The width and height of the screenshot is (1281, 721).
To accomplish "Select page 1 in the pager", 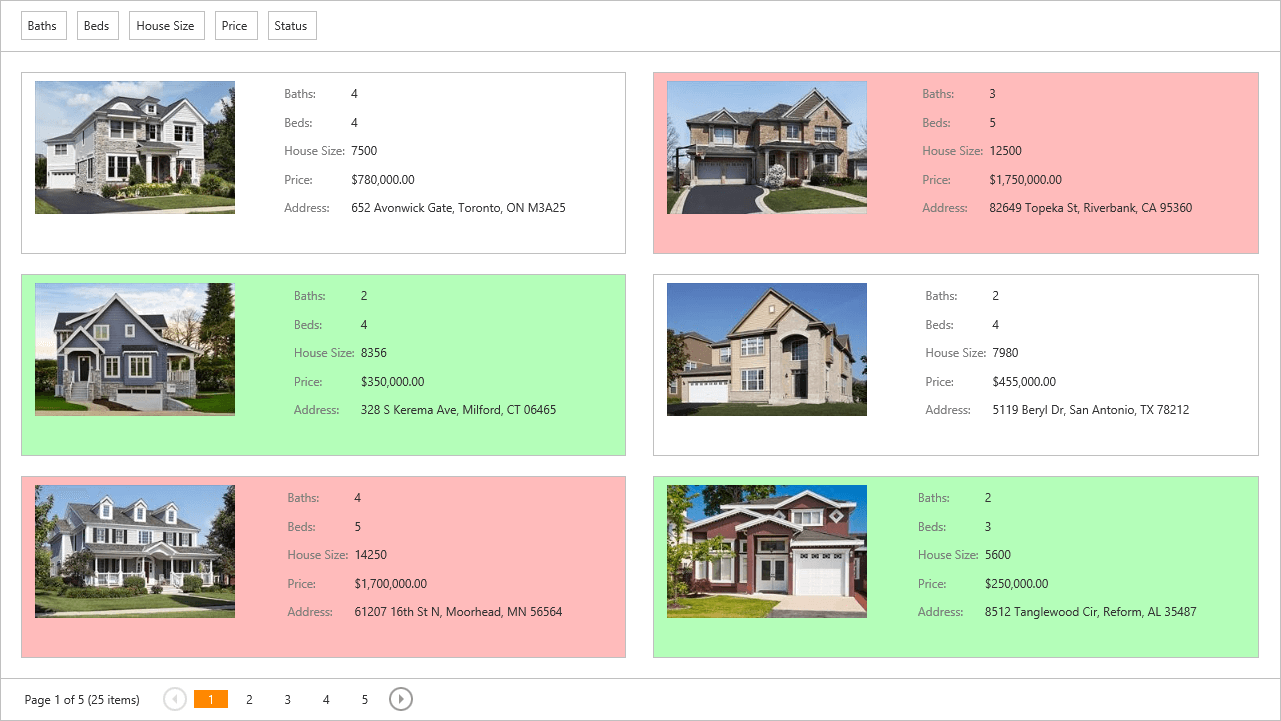I will tap(210, 700).
